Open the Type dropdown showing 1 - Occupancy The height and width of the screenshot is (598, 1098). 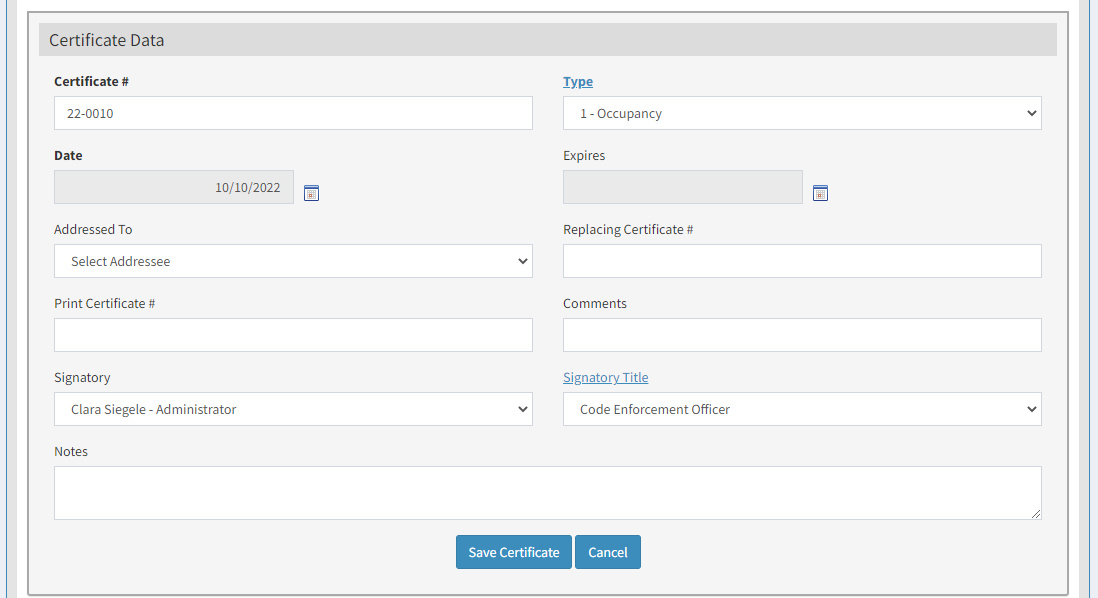(x=802, y=113)
